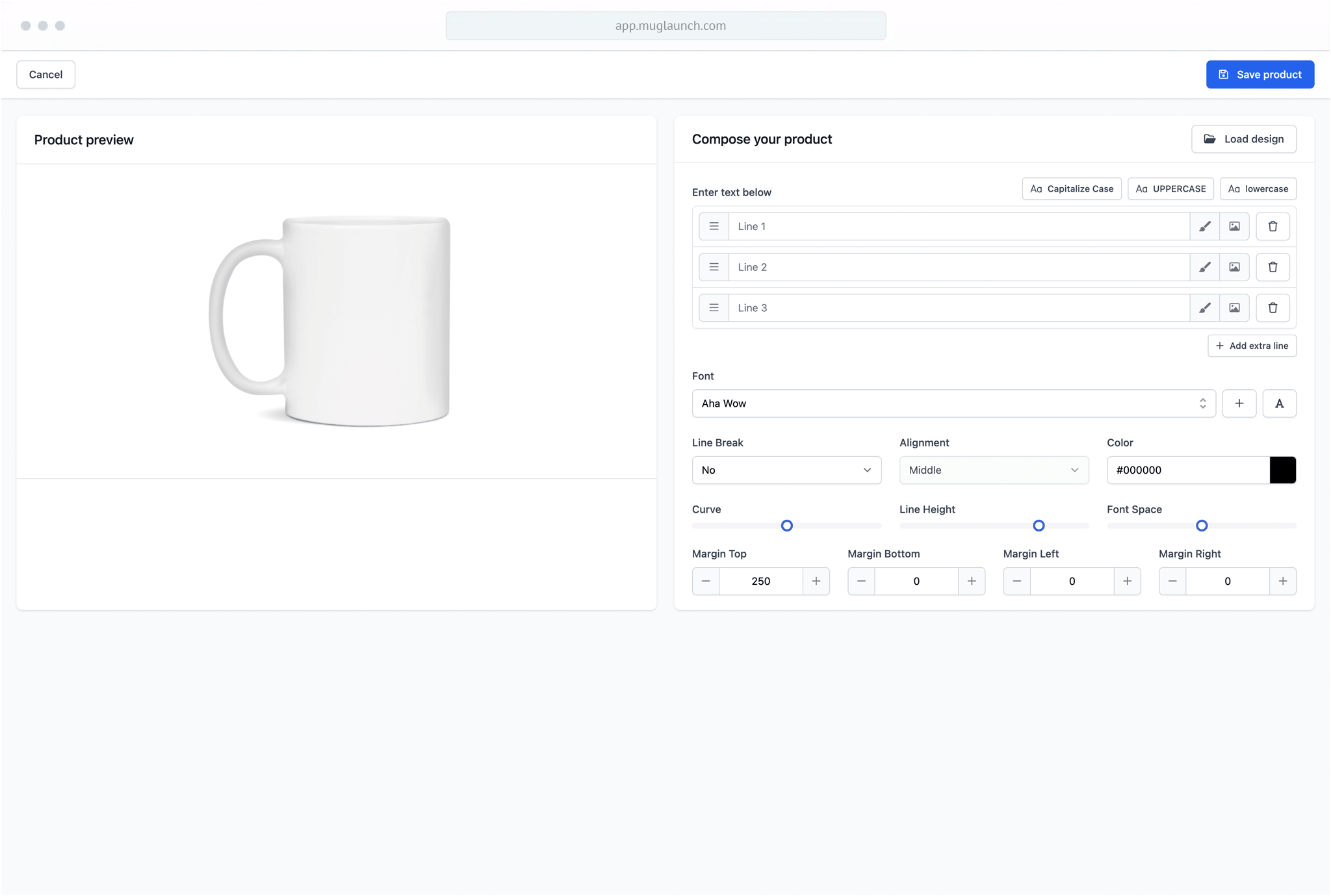
Task: Click Add extra line
Action: coord(1252,346)
